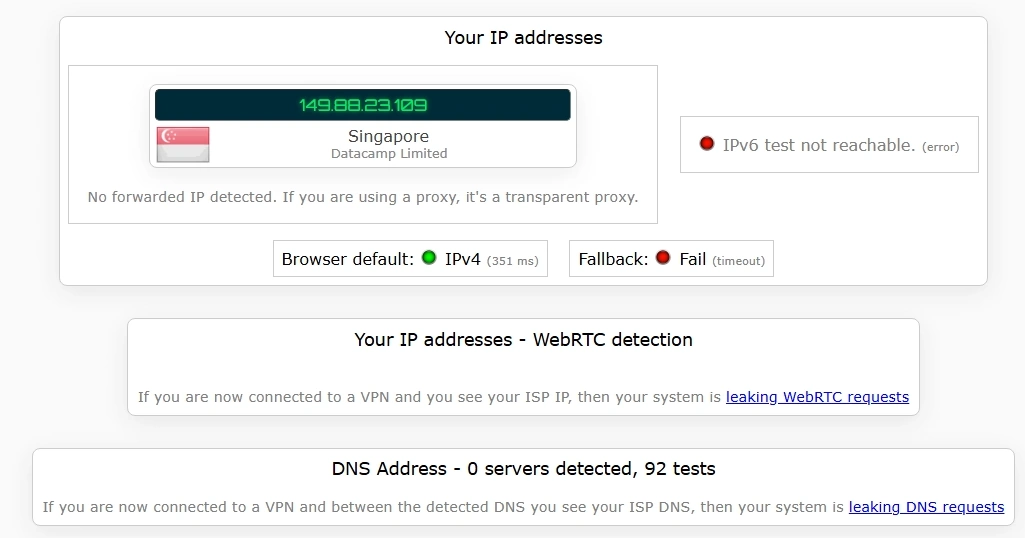Click the Datacamp Limited provider name
This screenshot has height=538, width=1025.
[x=389, y=154]
